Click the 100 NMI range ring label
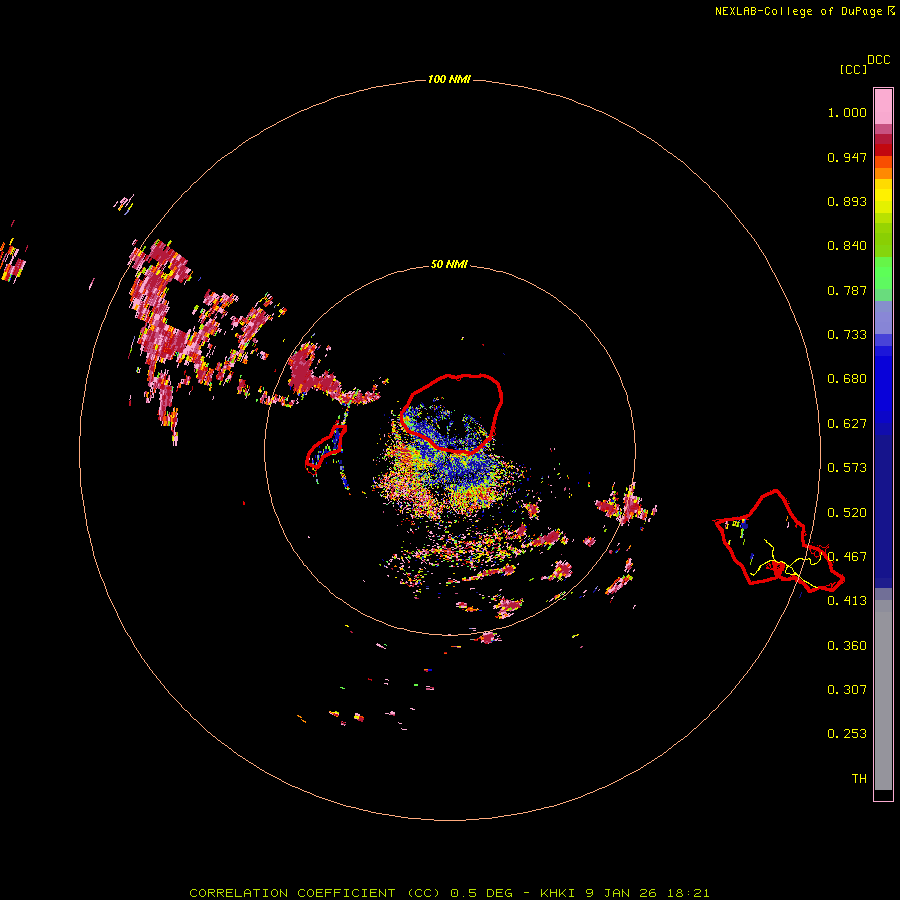The image size is (900, 900). (x=449, y=79)
